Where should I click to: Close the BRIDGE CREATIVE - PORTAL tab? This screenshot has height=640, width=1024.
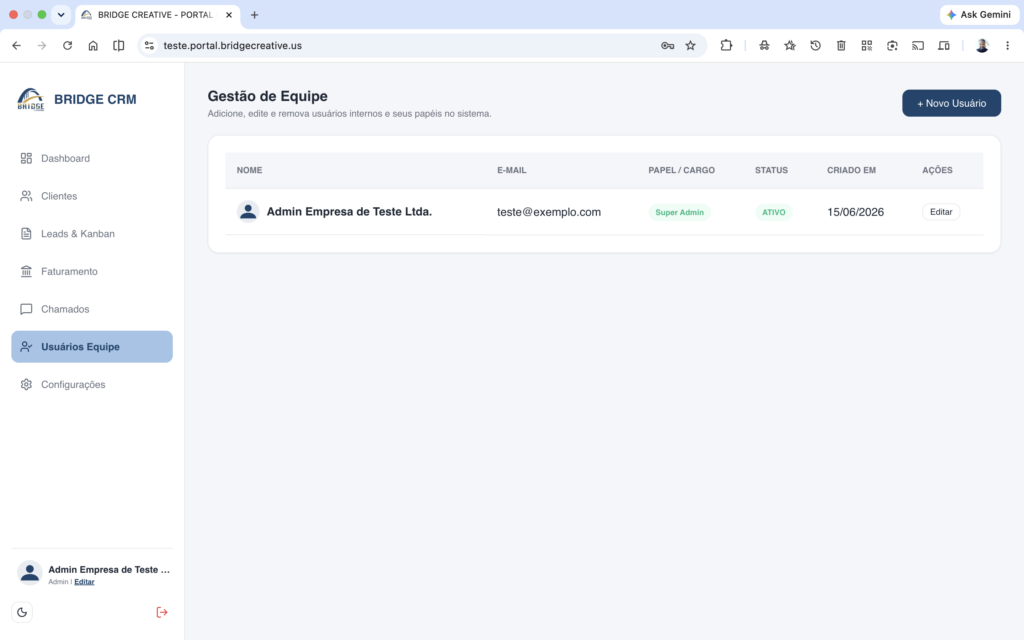[x=229, y=14]
